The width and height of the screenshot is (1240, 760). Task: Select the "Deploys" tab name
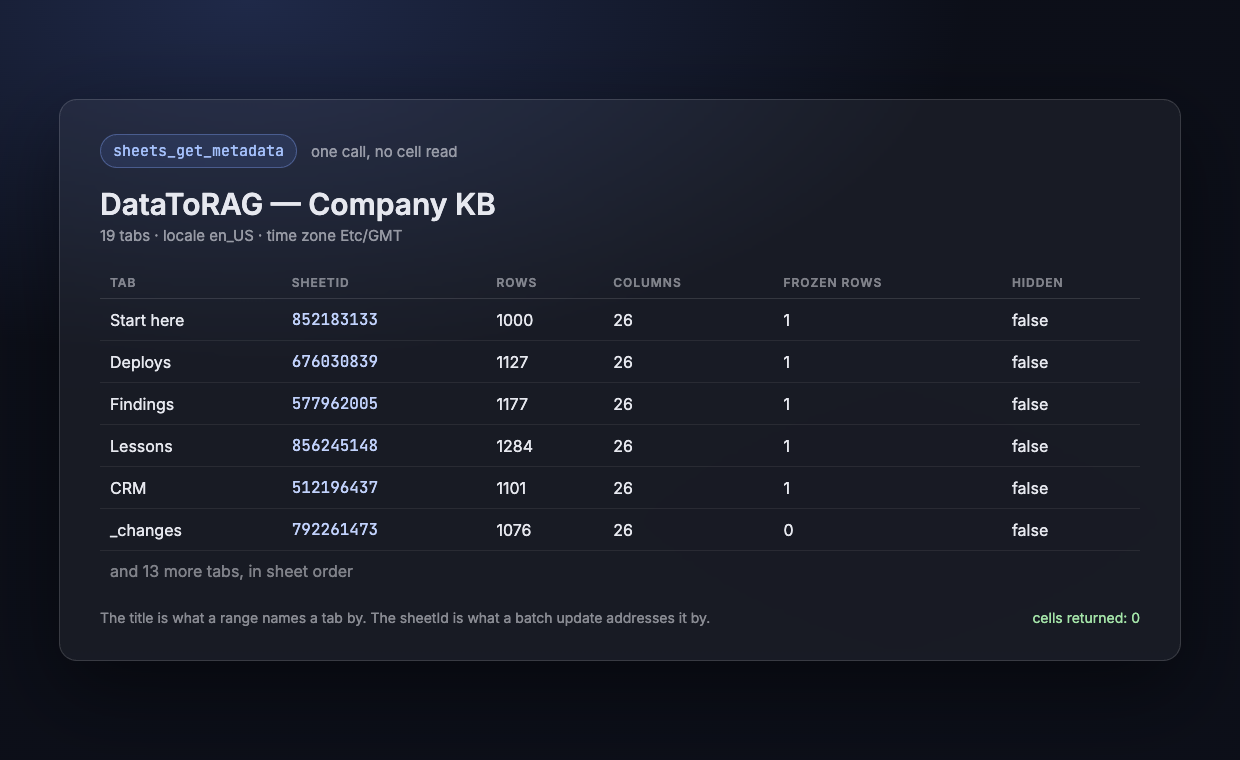click(x=140, y=362)
